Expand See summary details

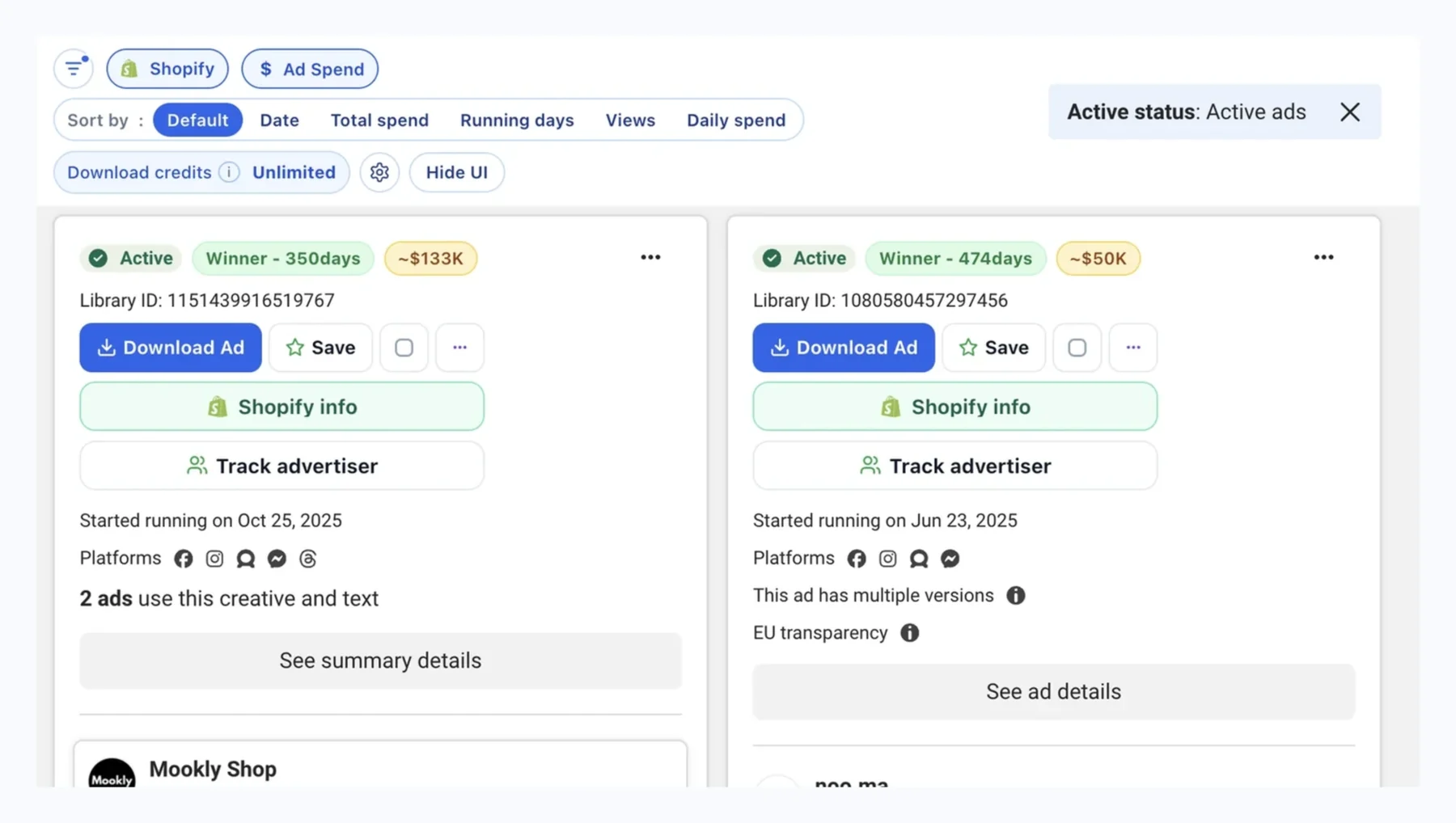380,661
